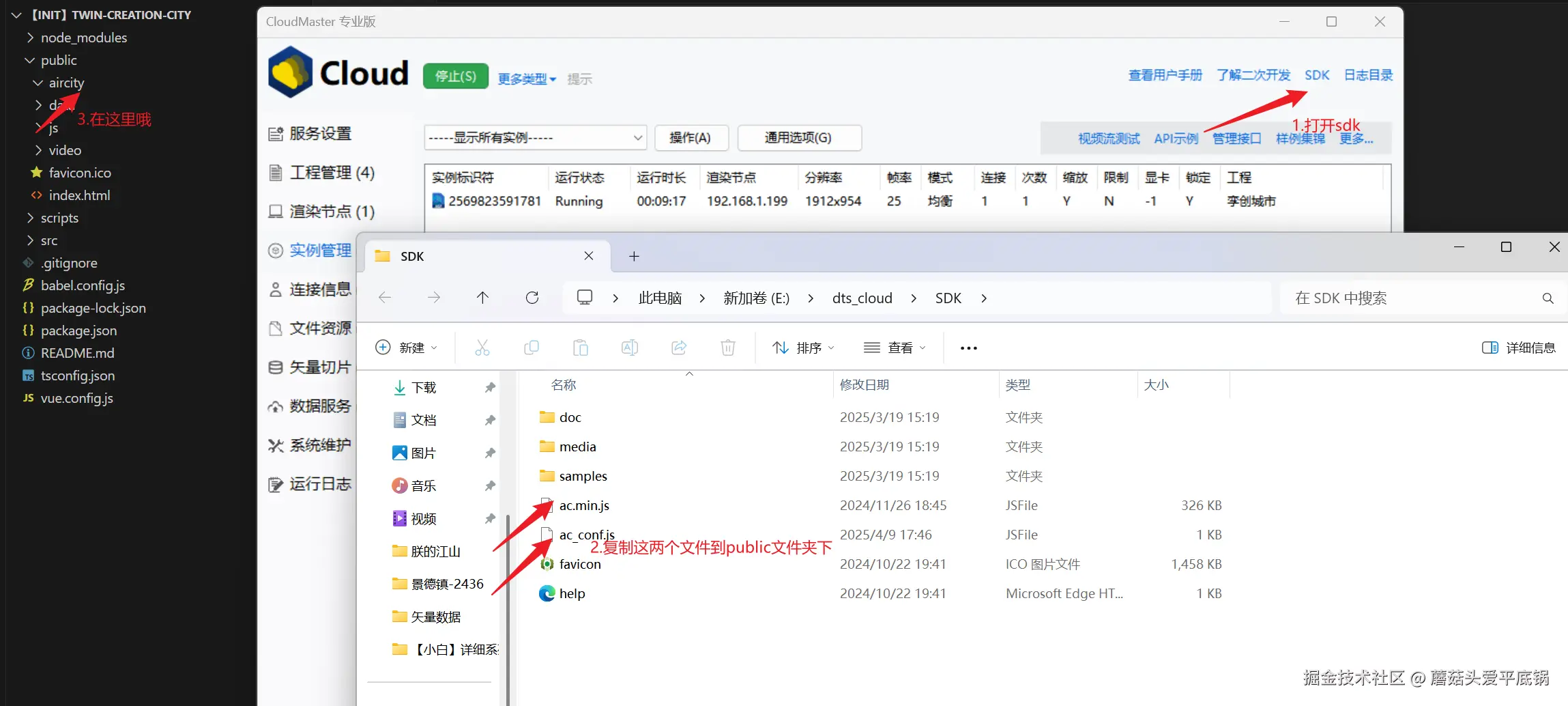Go up one folder level in Explorer
The height and width of the screenshot is (706, 1568).
click(482, 298)
